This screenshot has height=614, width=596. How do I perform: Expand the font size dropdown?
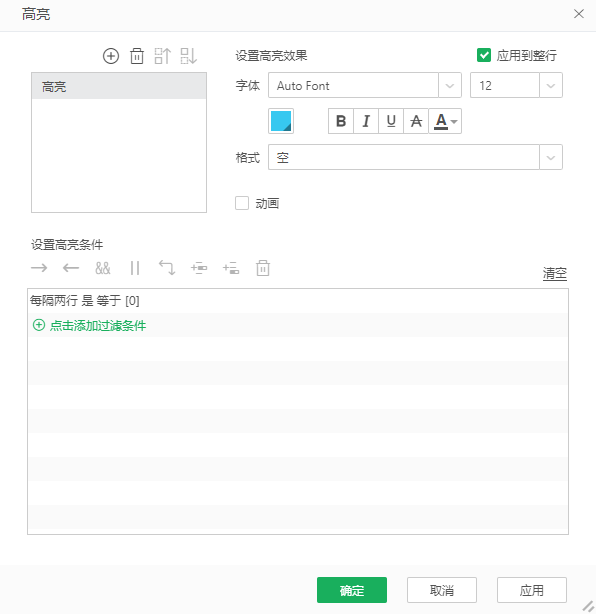[x=551, y=85]
